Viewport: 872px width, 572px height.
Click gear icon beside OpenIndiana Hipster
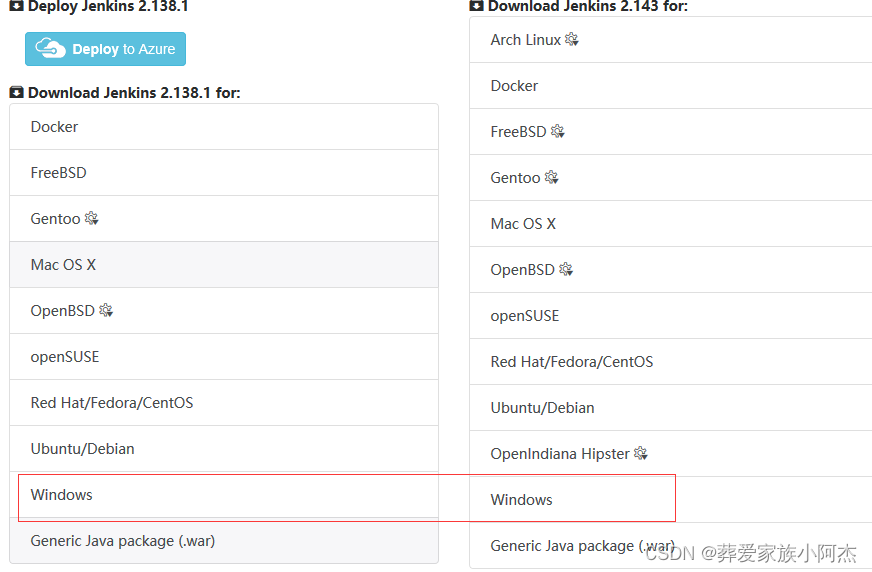[x=641, y=454]
